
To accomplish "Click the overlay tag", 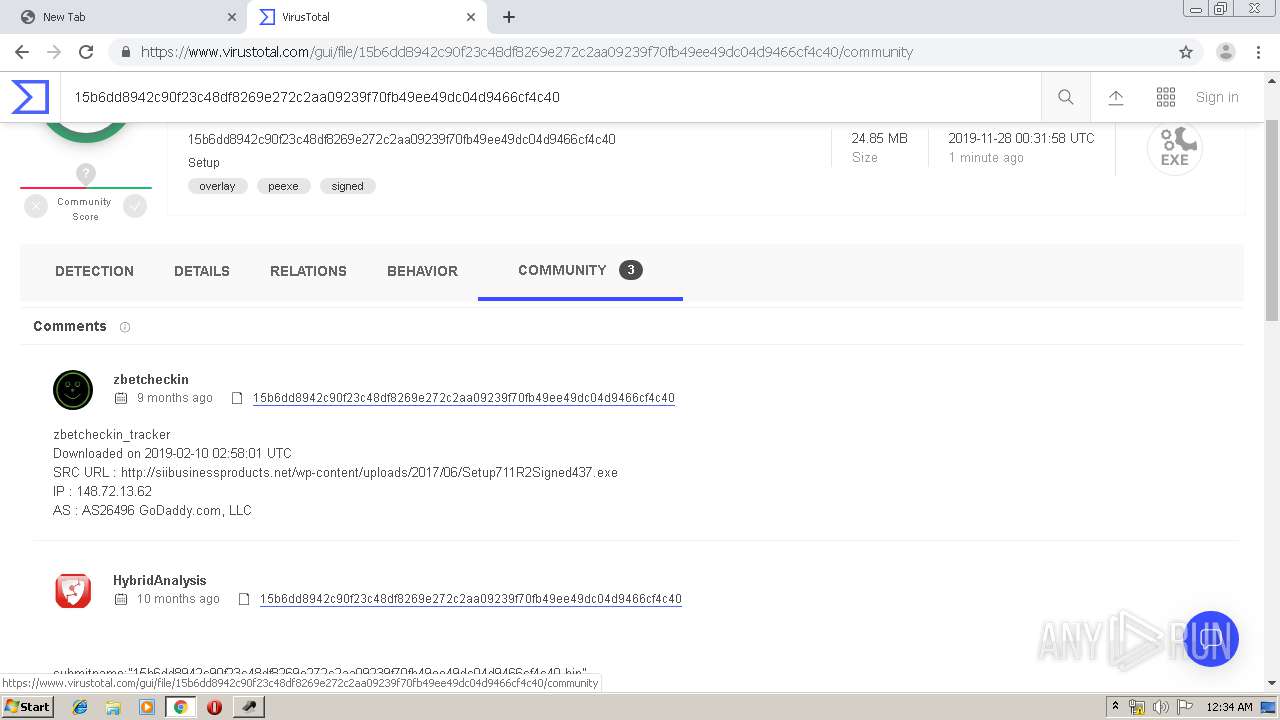I will click(x=217, y=186).
